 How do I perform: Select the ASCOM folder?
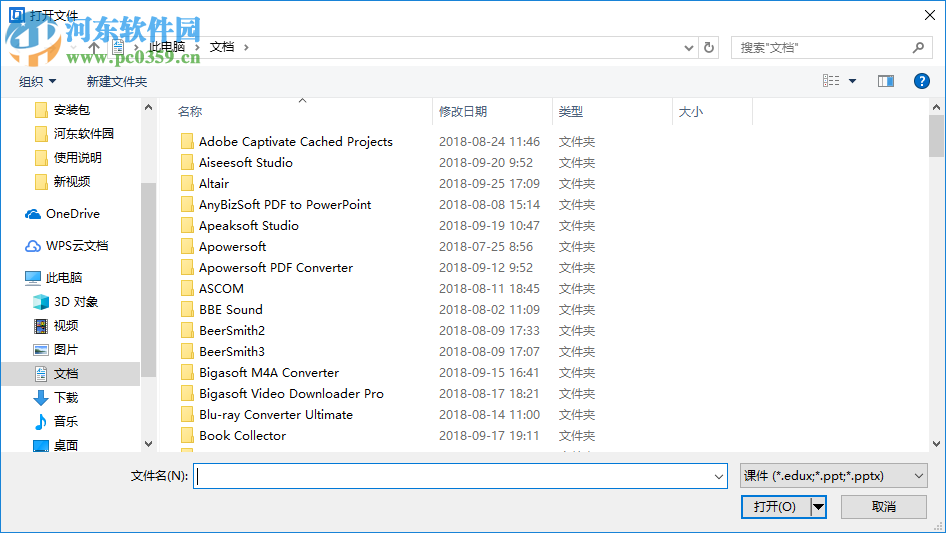tap(221, 289)
